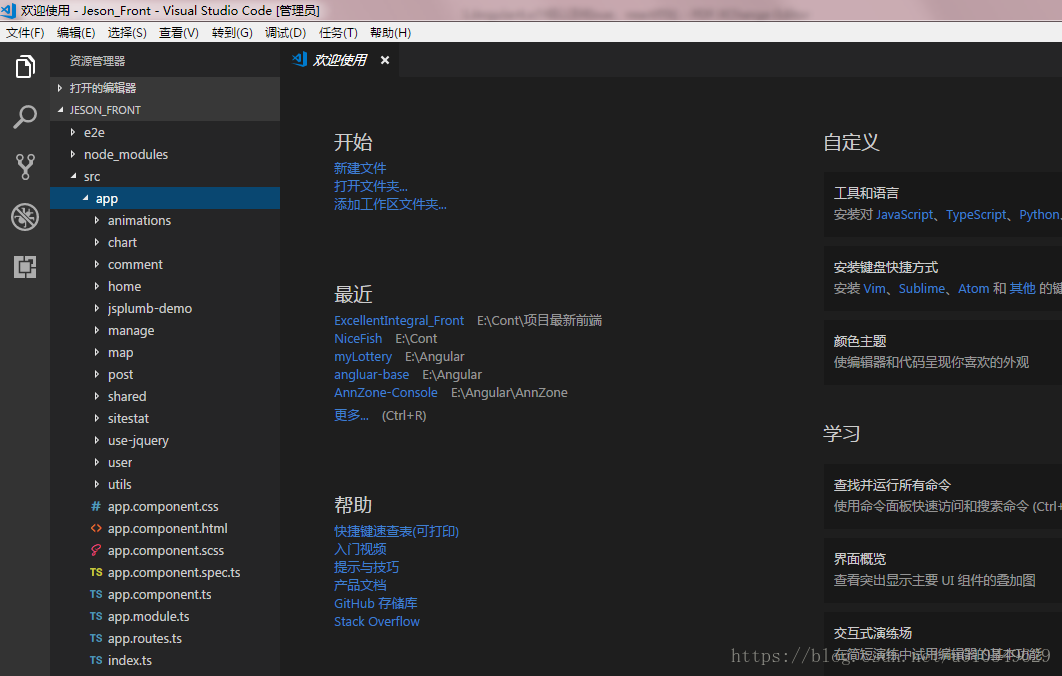This screenshot has height=676, width=1062.
Task: Click the TS icon beside app.component.ts
Action: [x=96, y=594]
